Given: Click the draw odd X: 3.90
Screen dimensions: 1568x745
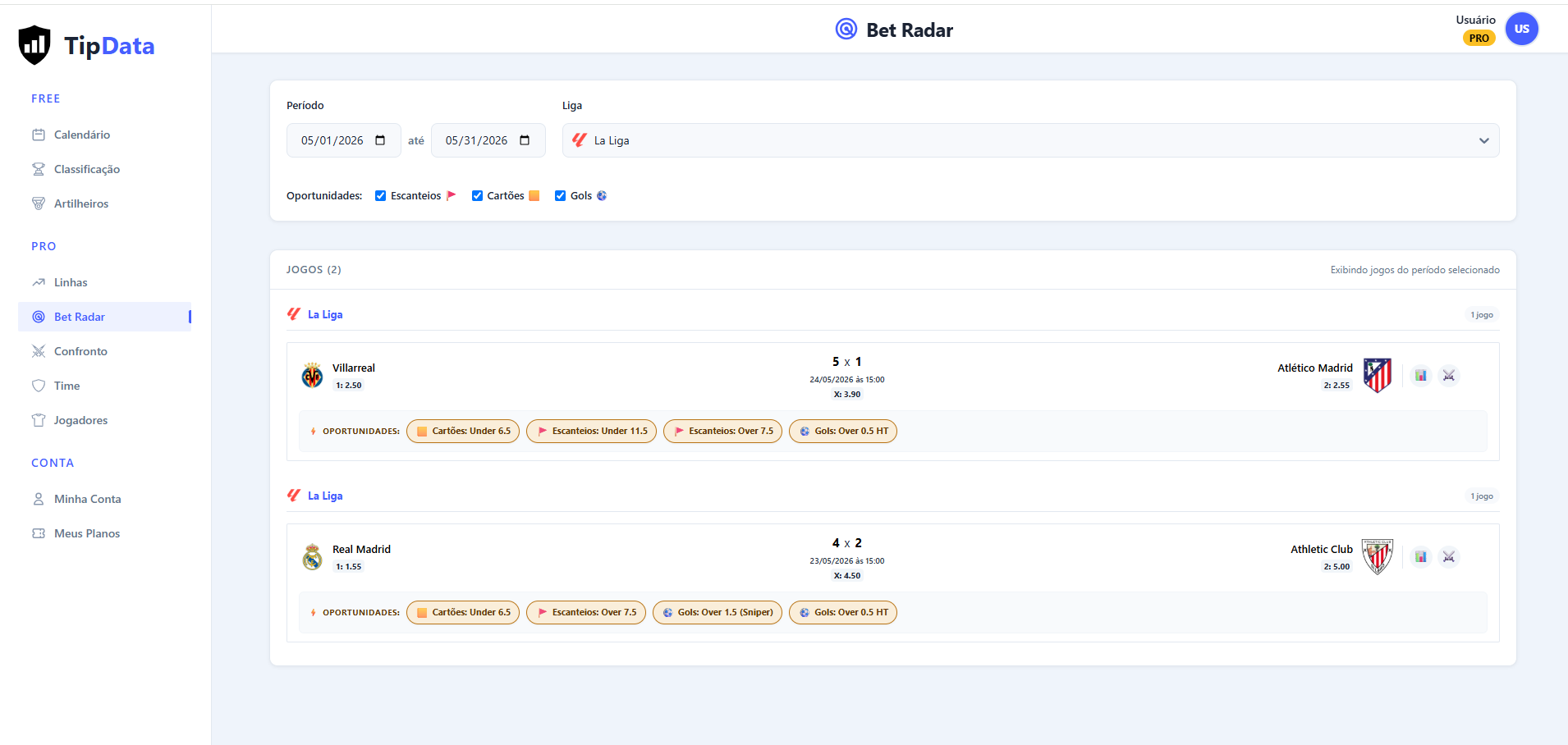Looking at the screenshot, I should pos(847,394).
